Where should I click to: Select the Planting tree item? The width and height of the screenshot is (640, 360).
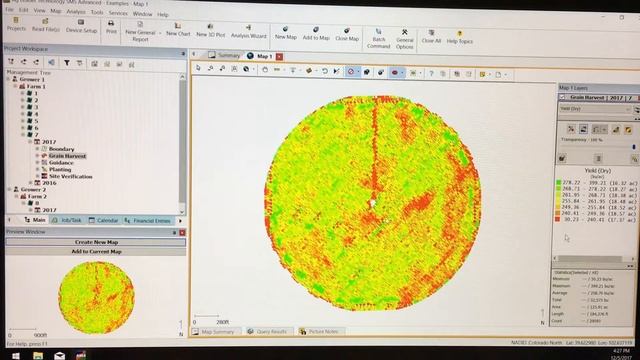(60, 169)
